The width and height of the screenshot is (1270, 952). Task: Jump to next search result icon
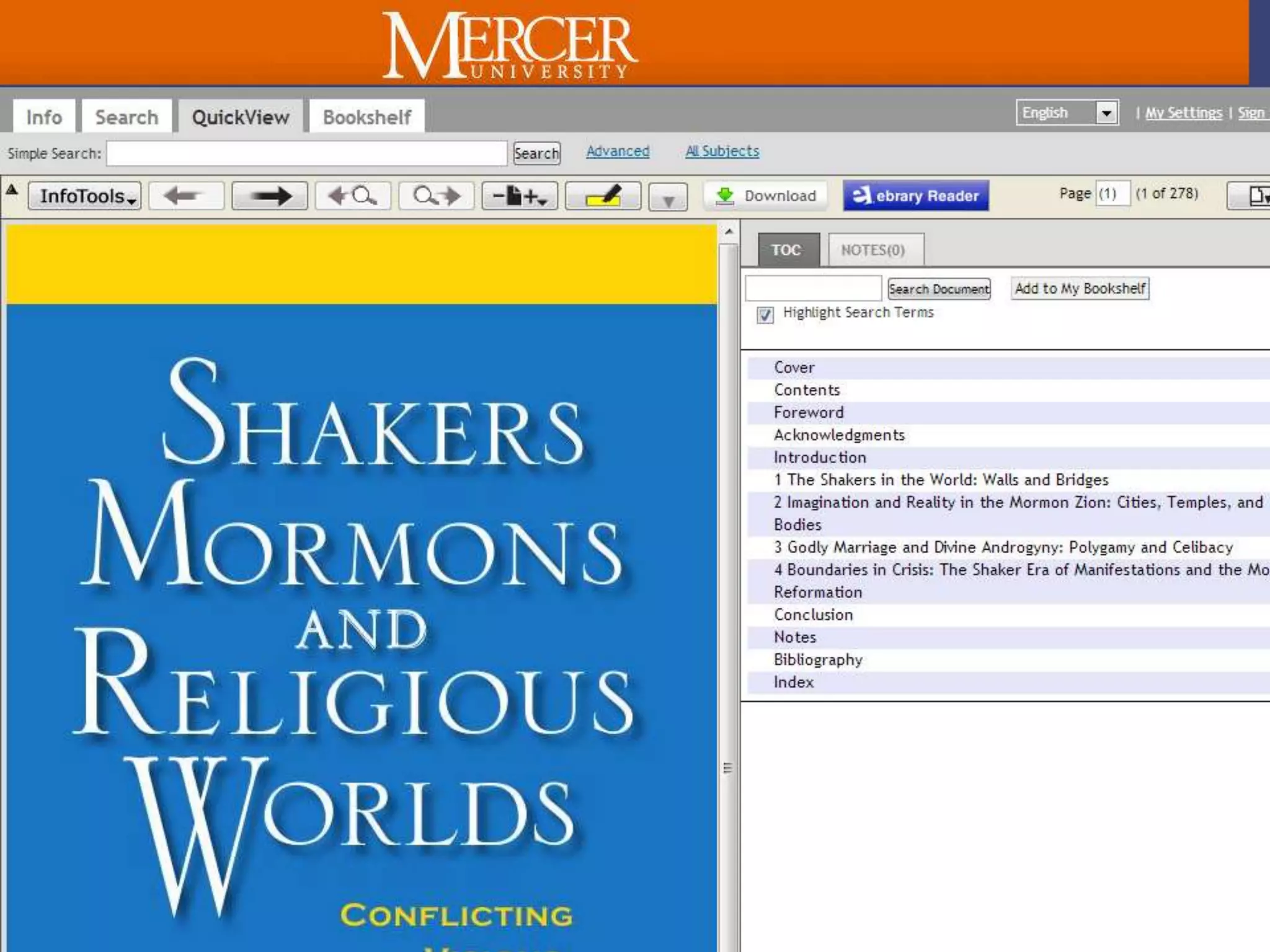click(436, 196)
